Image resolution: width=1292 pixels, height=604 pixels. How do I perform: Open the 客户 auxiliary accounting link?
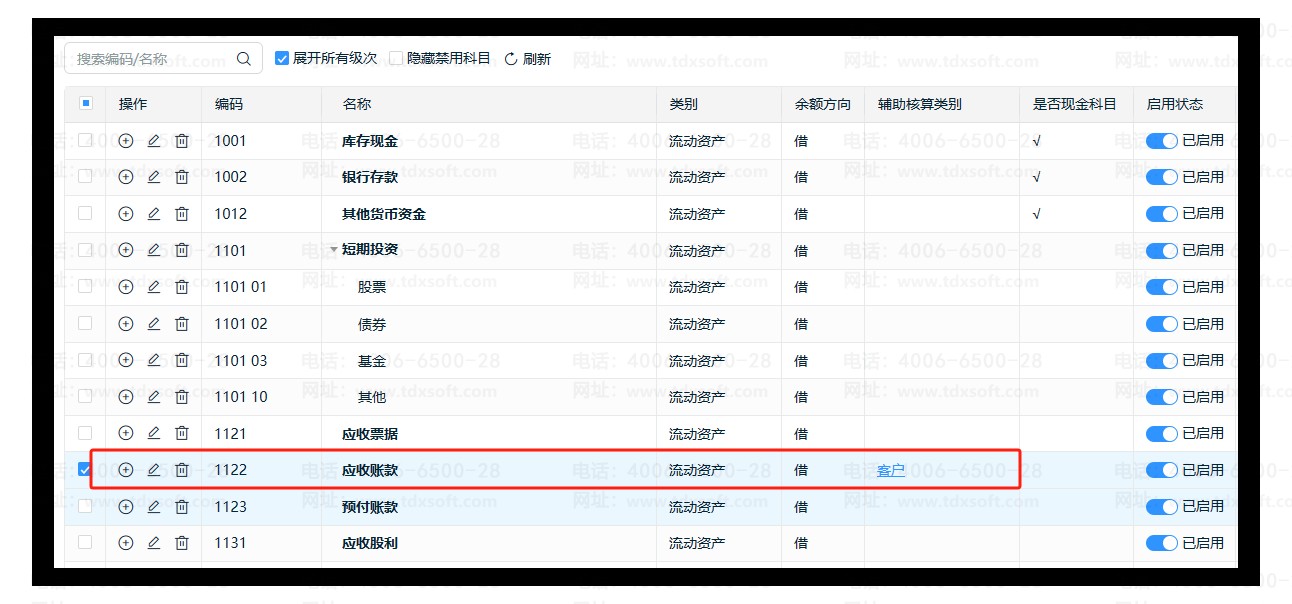pos(890,470)
